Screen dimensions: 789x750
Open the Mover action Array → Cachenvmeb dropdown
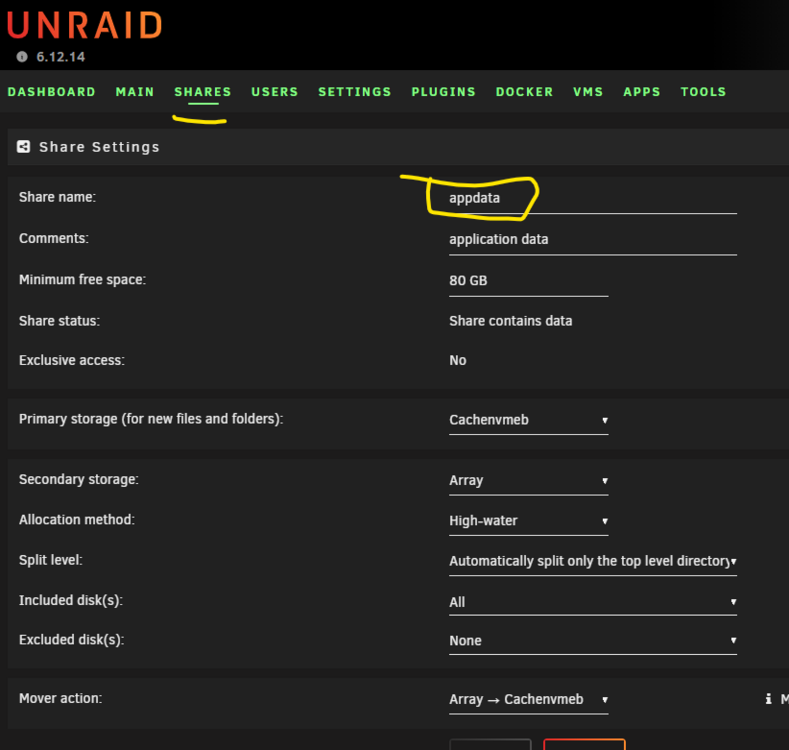[528, 699]
